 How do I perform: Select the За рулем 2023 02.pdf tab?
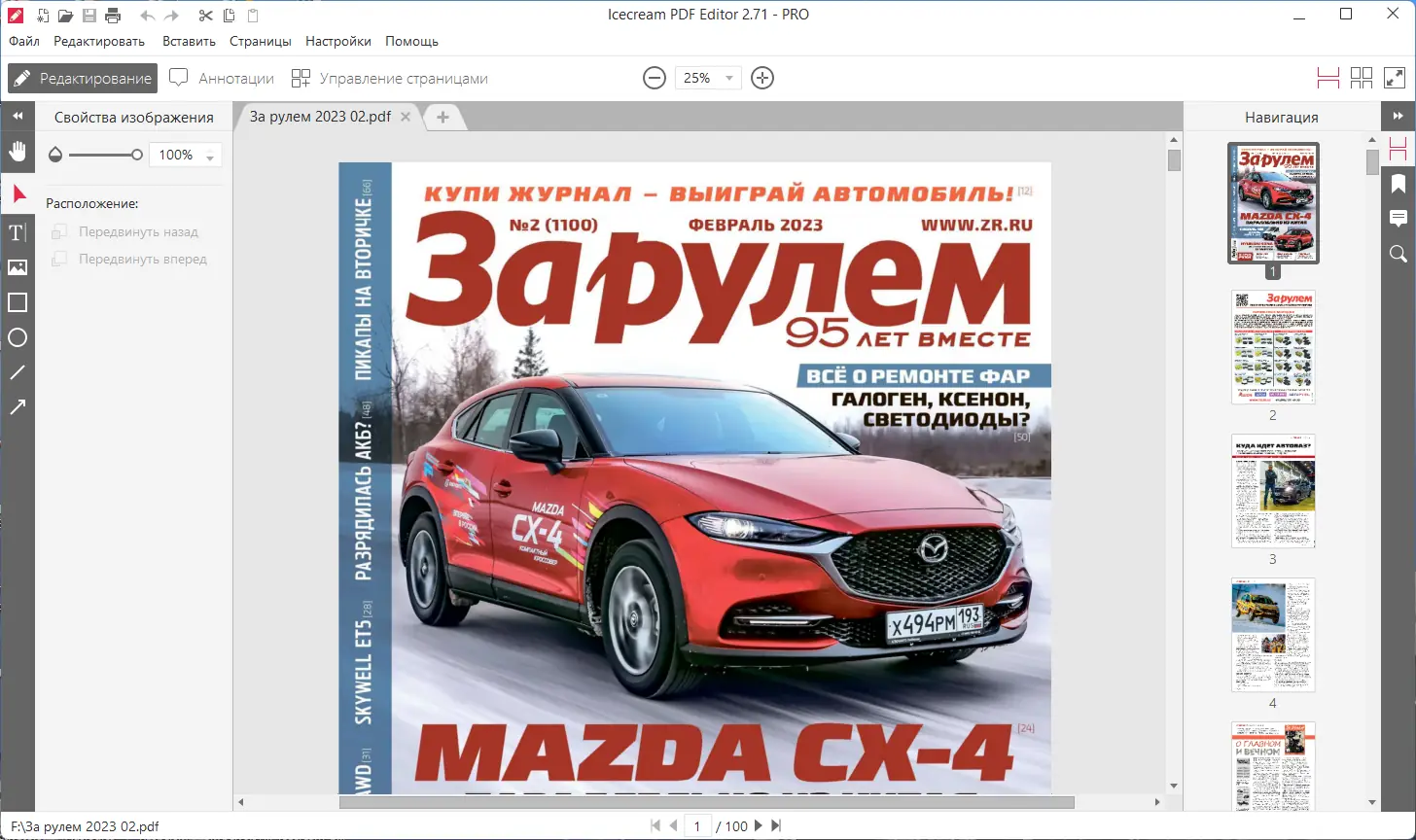(x=320, y=117)
